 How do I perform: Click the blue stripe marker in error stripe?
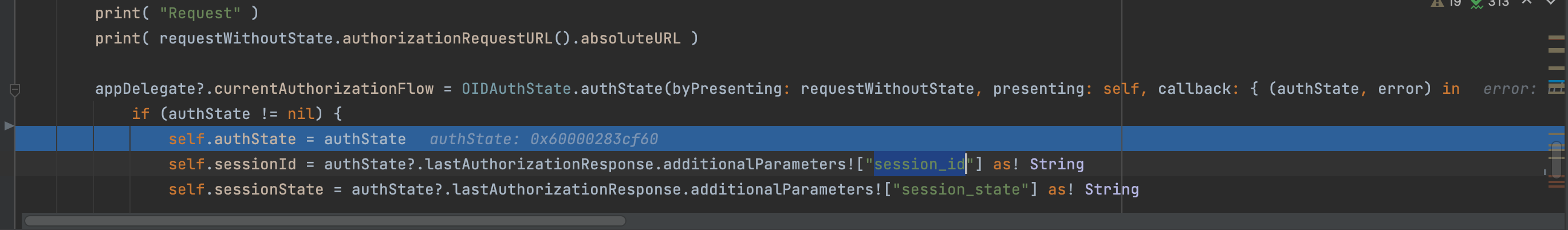pos(1556,82)
